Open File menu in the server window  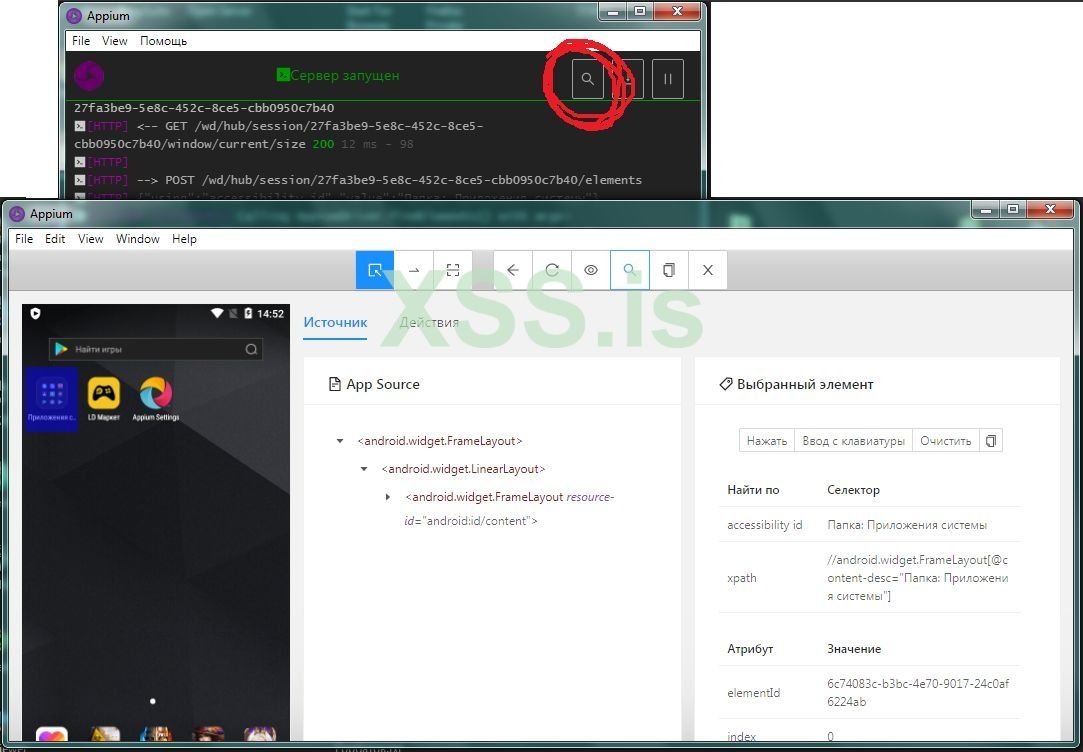click(81, 41)
